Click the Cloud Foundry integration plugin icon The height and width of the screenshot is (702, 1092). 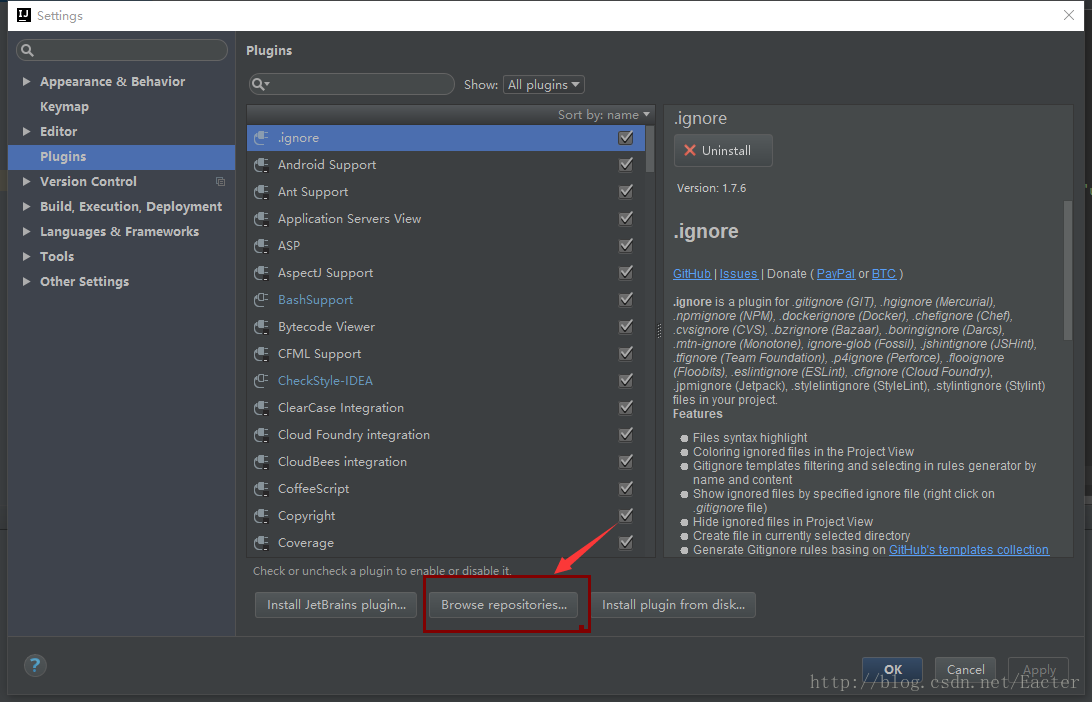261,435
